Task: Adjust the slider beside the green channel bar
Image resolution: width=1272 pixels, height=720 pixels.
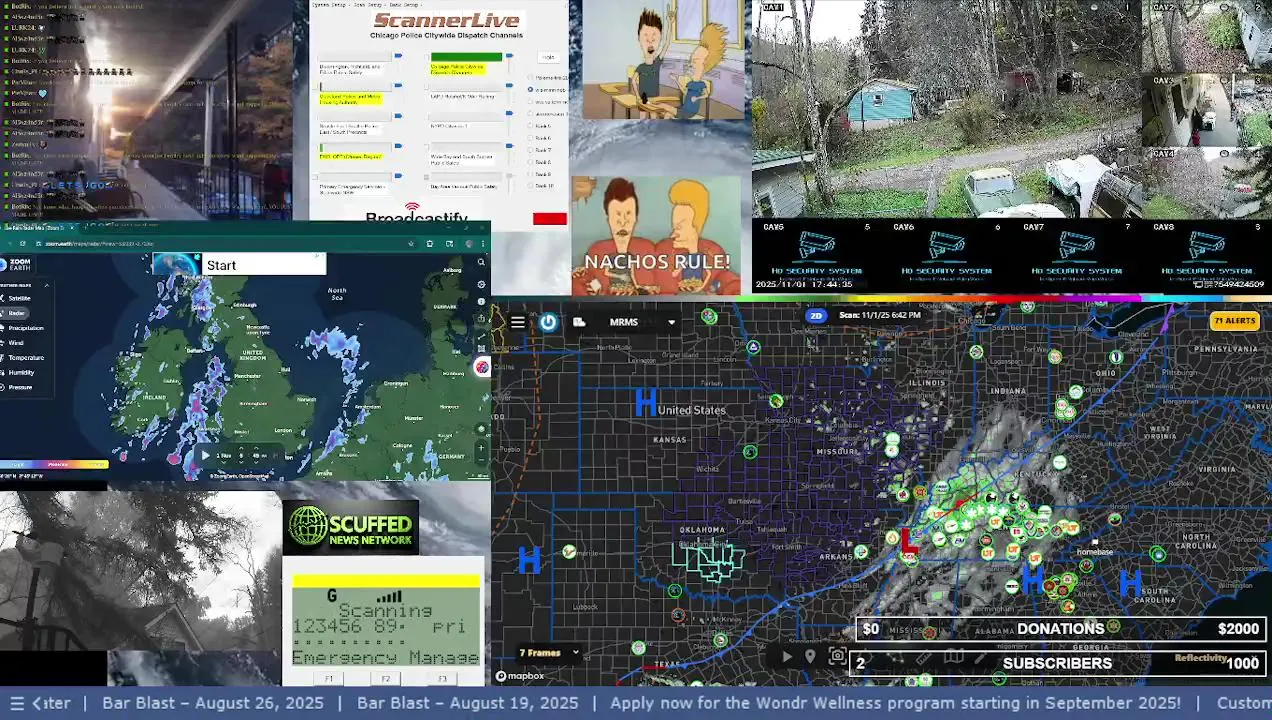Action: click(x=510, y=57)
